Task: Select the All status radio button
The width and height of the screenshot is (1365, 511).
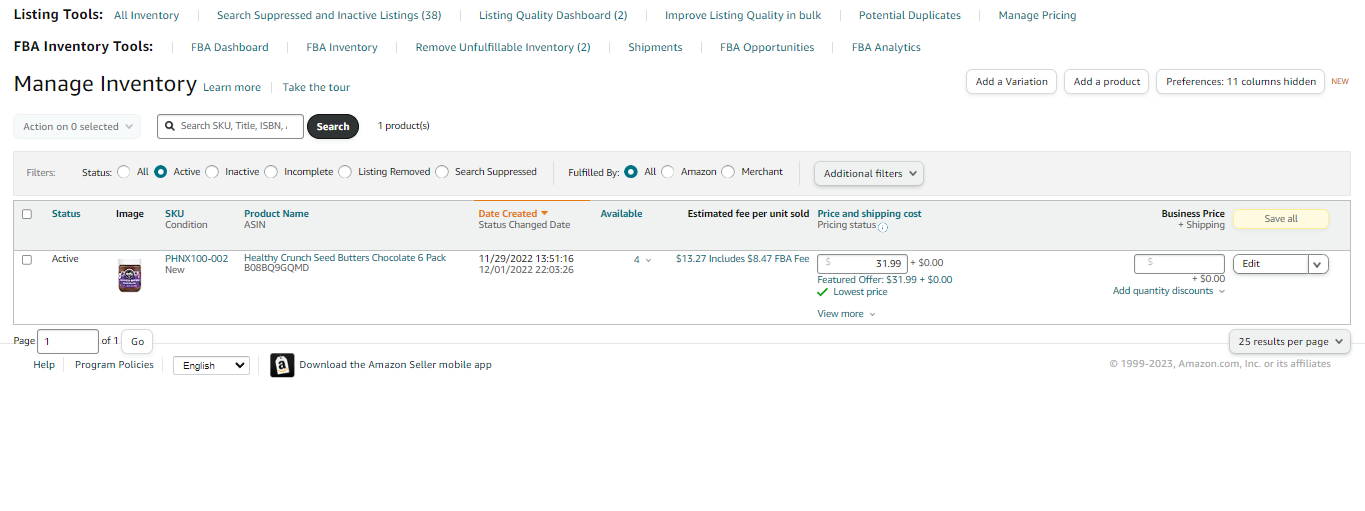Action: 124,172
